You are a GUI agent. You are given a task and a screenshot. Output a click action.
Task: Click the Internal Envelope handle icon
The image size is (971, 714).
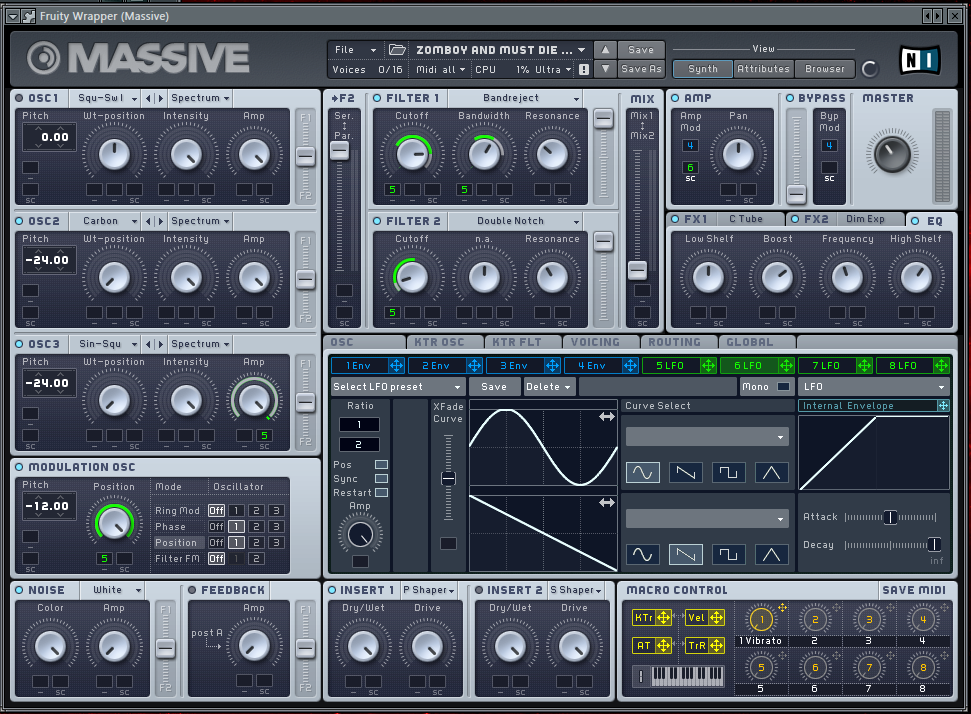tap(943, 406)
